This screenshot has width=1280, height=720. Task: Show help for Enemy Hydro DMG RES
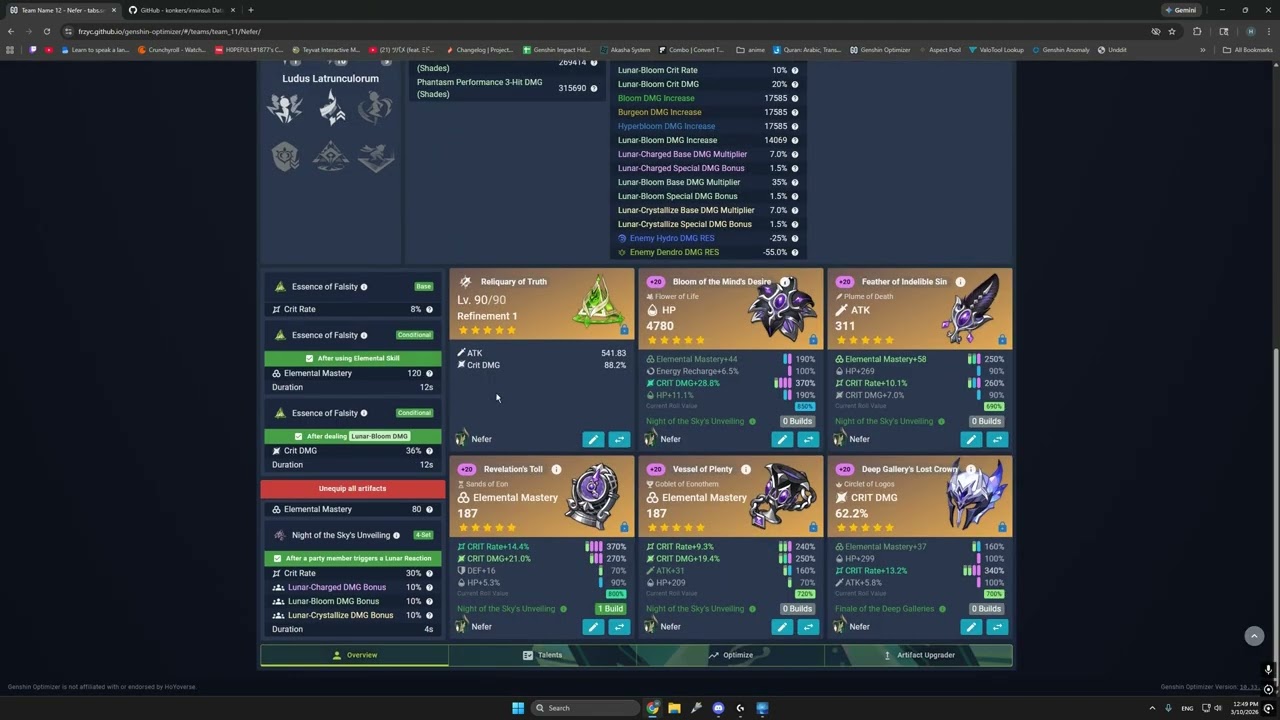795,238
